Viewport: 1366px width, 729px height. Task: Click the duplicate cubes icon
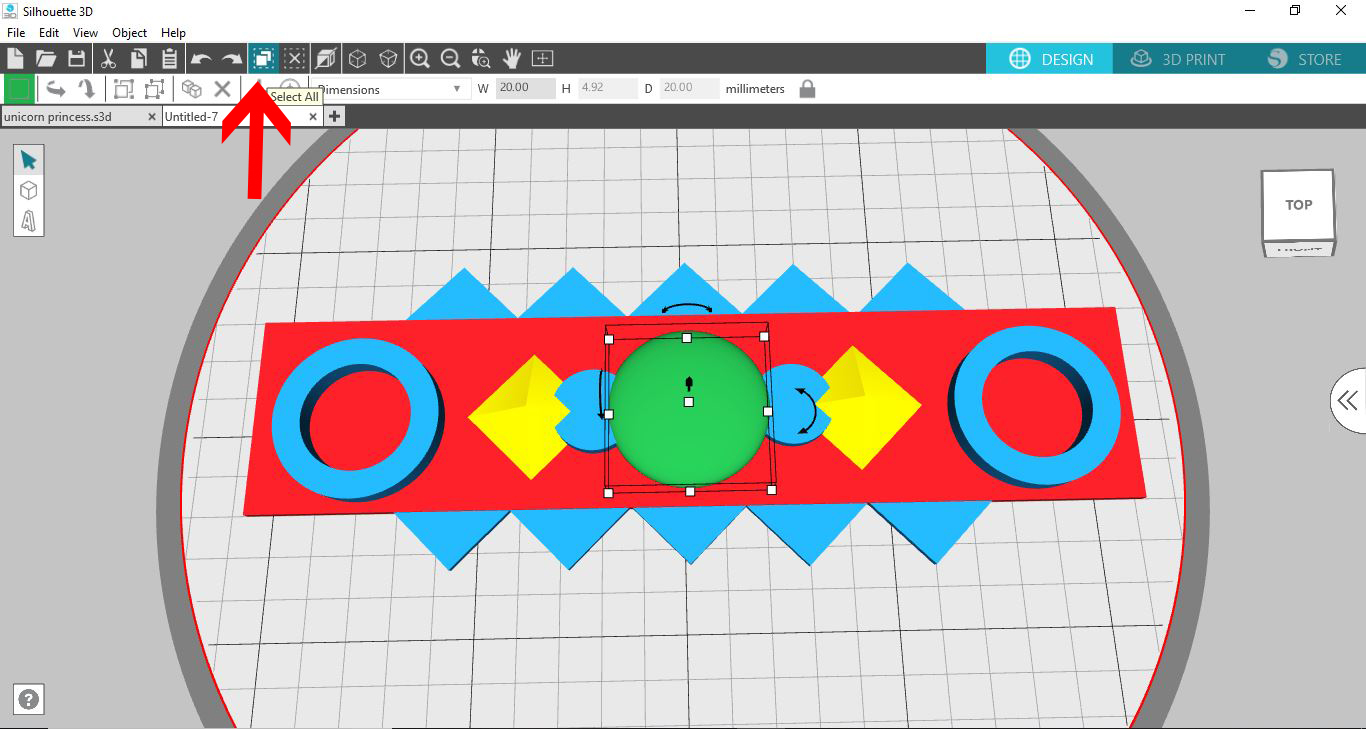(191, 89)
